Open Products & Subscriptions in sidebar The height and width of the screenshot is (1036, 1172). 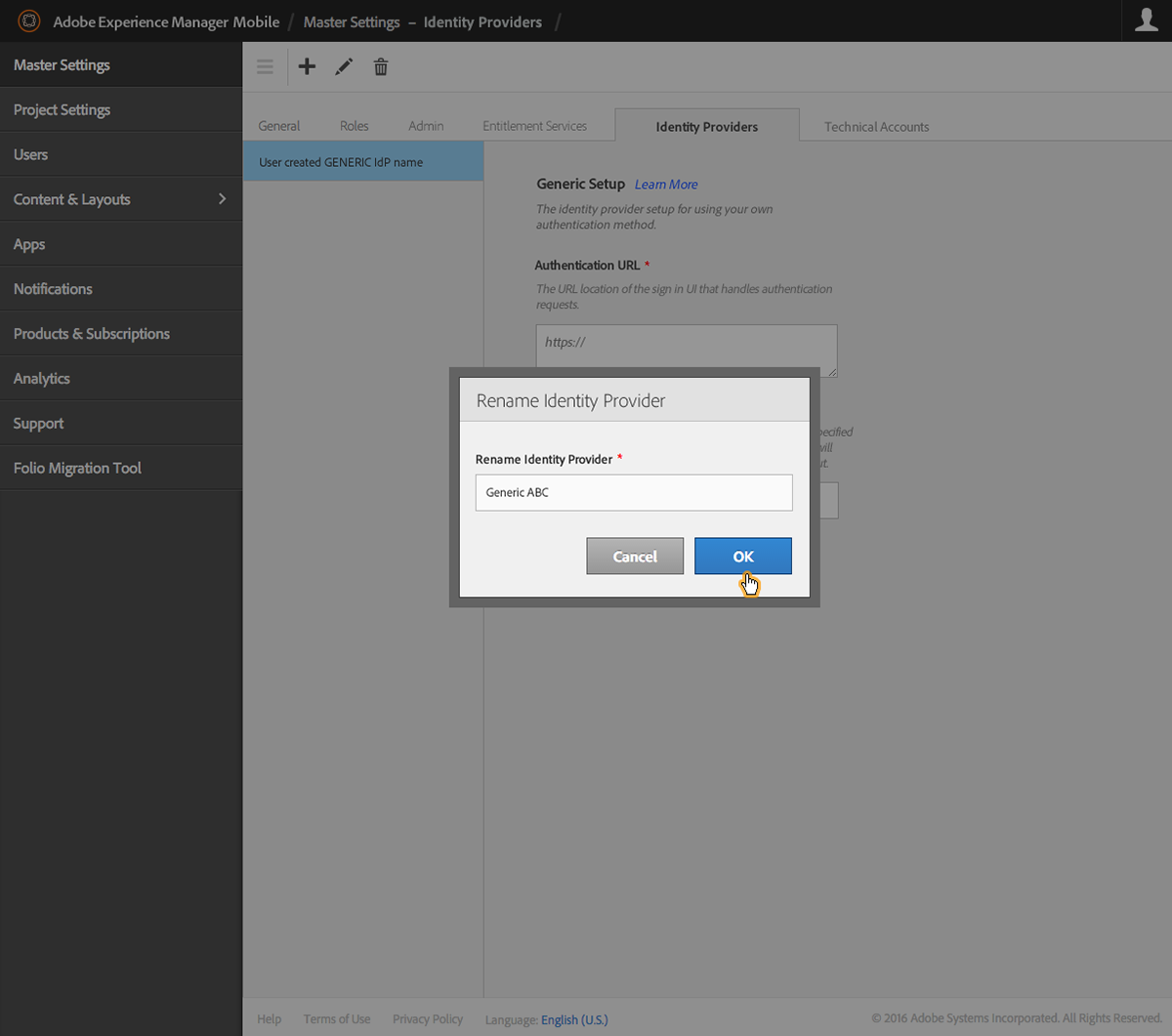(x=121, y=334)
